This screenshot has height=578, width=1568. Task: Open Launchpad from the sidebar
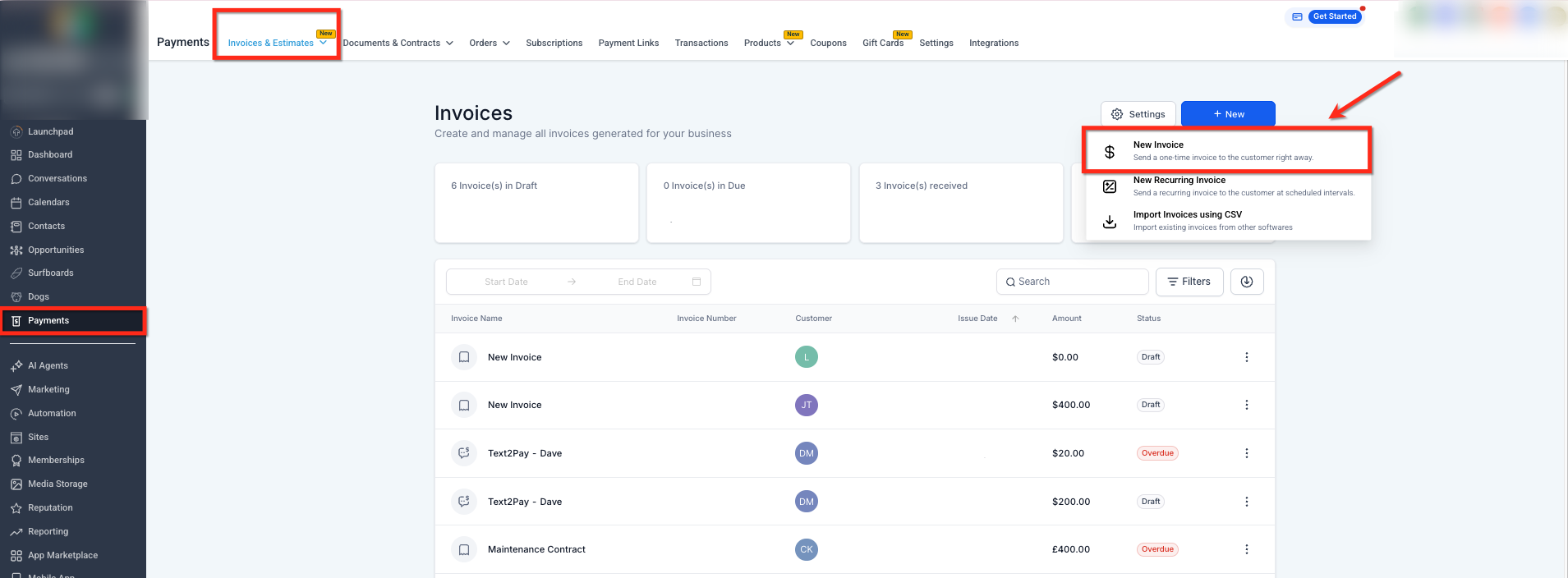(x=50, y=131)
